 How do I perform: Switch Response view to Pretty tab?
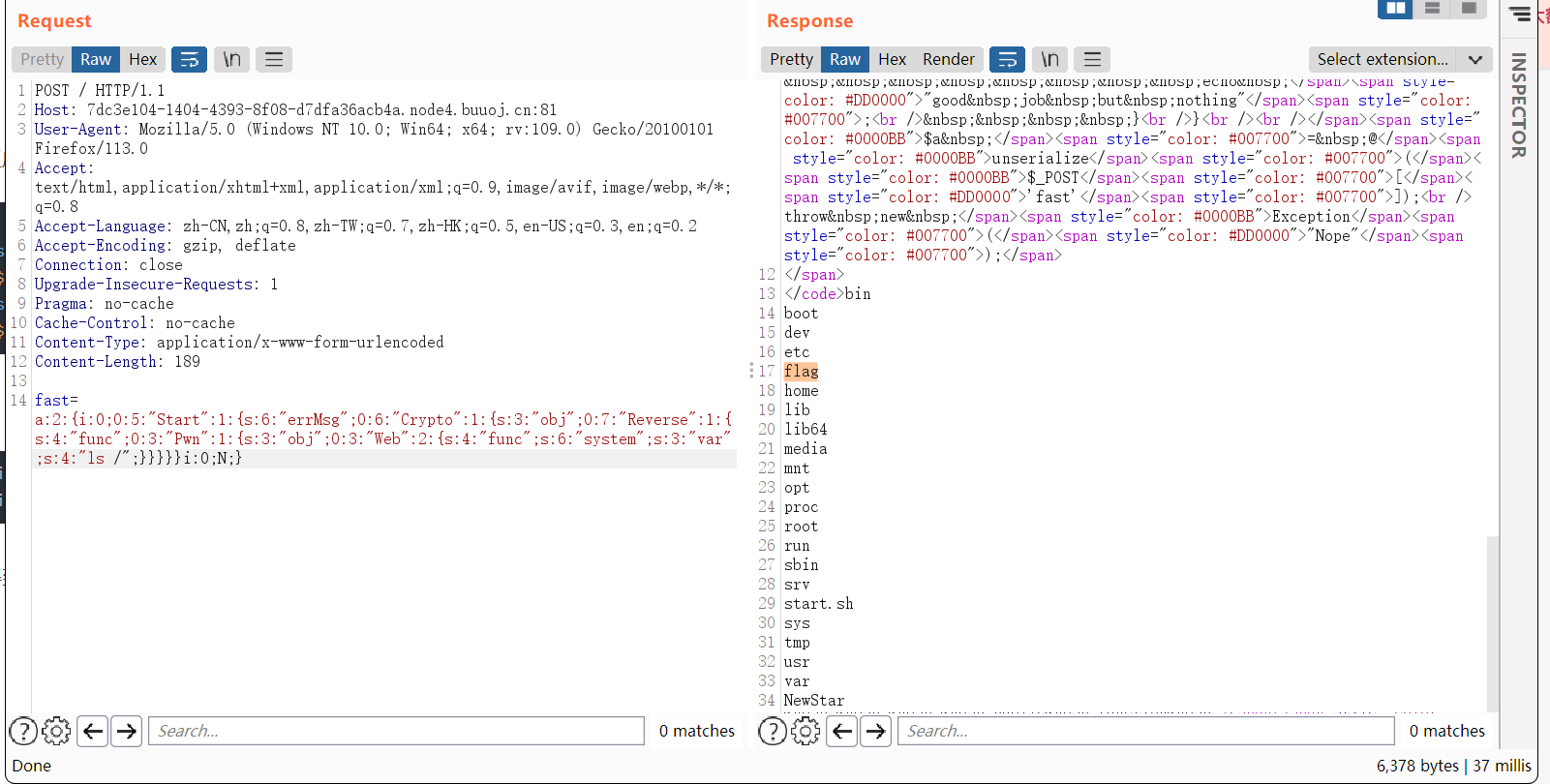tap(791, 59)
